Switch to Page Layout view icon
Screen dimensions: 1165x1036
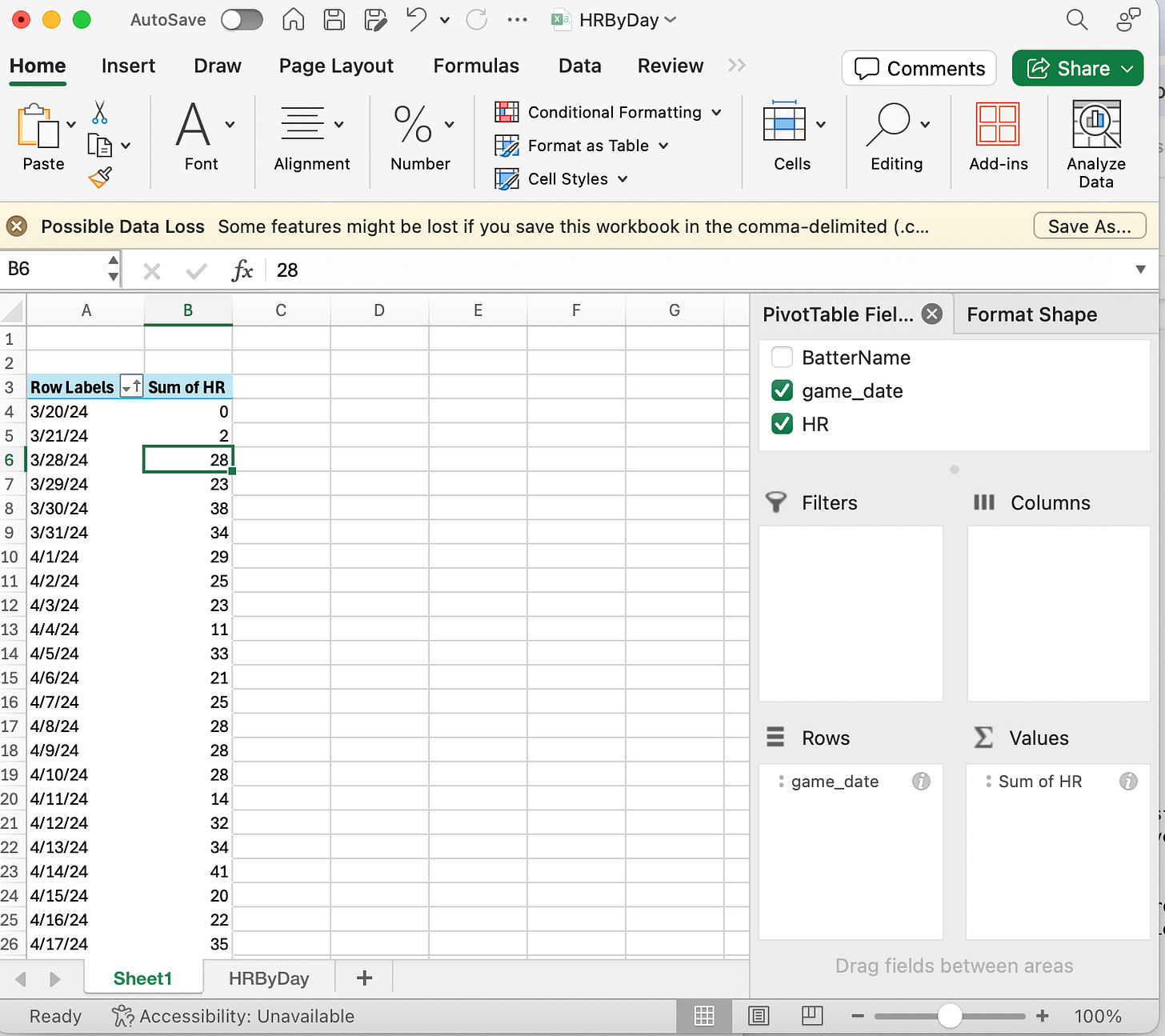759,1016
